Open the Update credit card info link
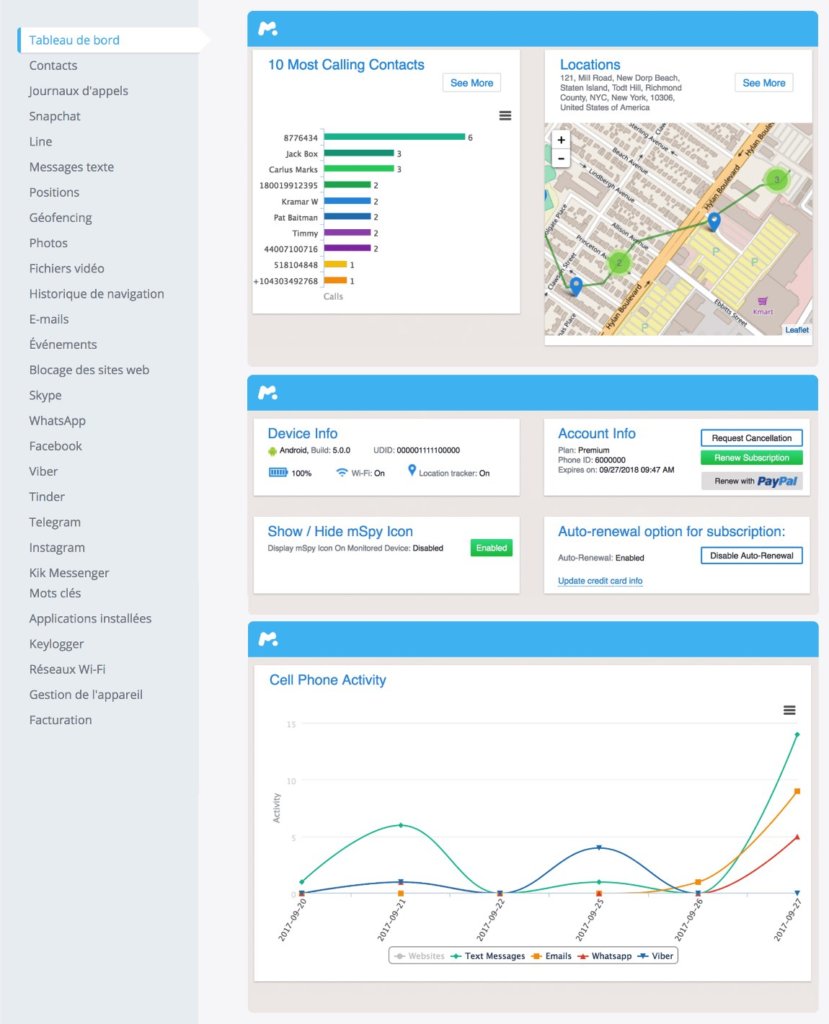 (600, 581)
